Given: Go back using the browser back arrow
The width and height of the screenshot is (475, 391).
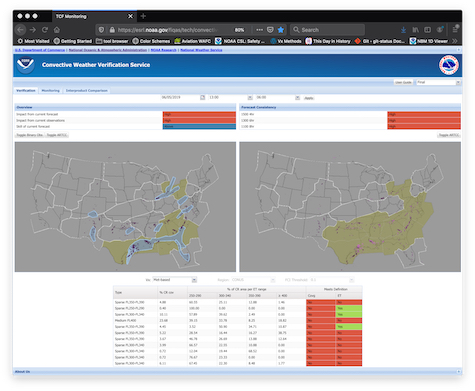Looking at the screenshot, I should click(x=21, y=30).
